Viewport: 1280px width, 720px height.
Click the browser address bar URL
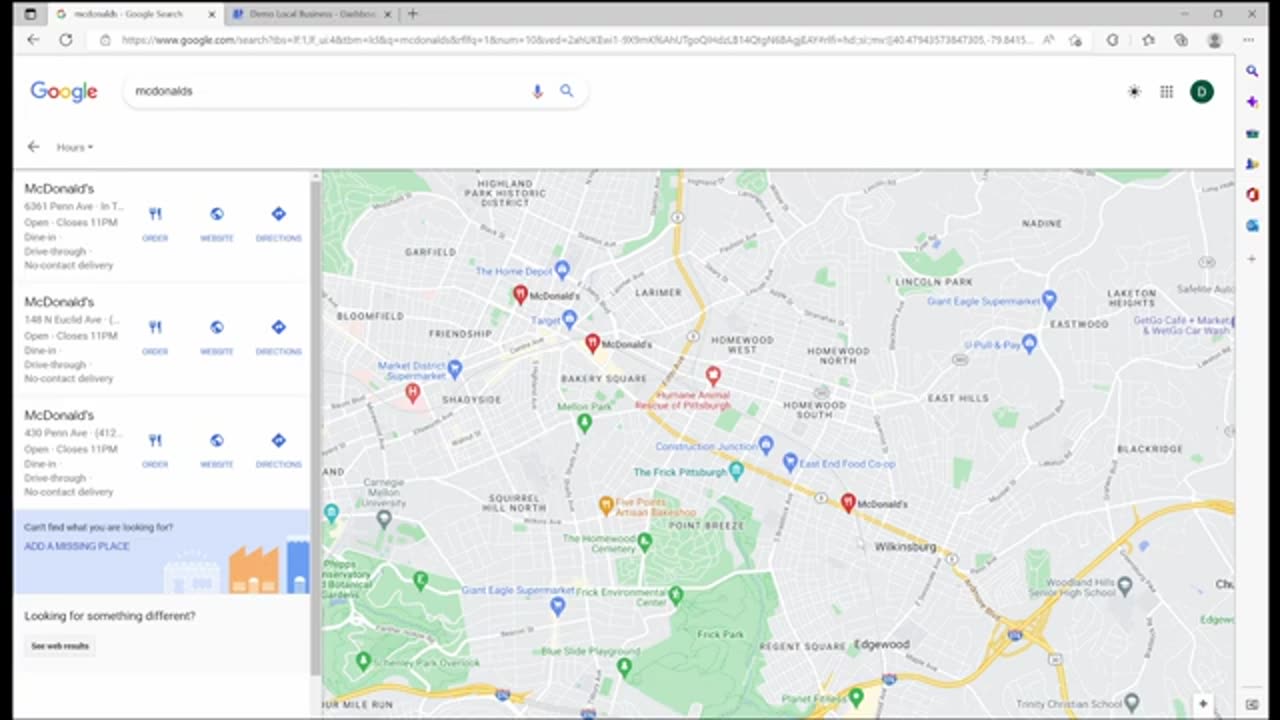[x=577, y=40]
